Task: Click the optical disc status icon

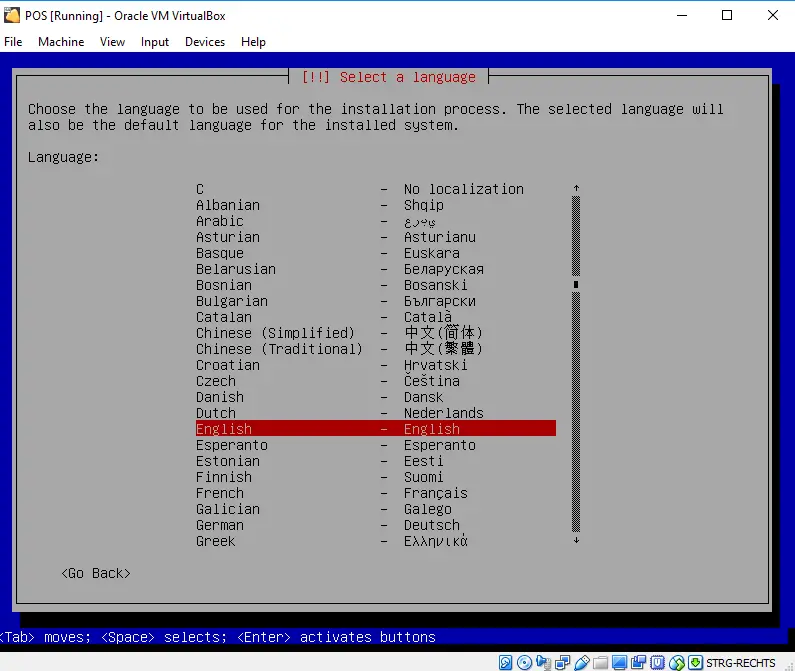Action: pyautogui.click(x=524, y=662)
